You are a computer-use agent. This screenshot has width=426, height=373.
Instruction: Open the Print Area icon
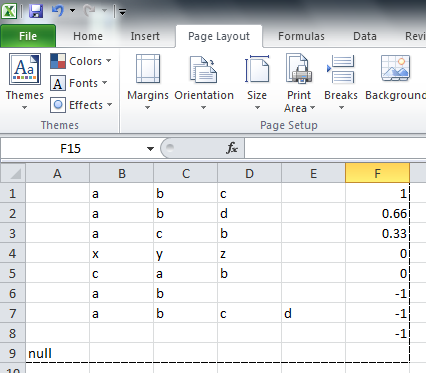(x=299, y=68)
